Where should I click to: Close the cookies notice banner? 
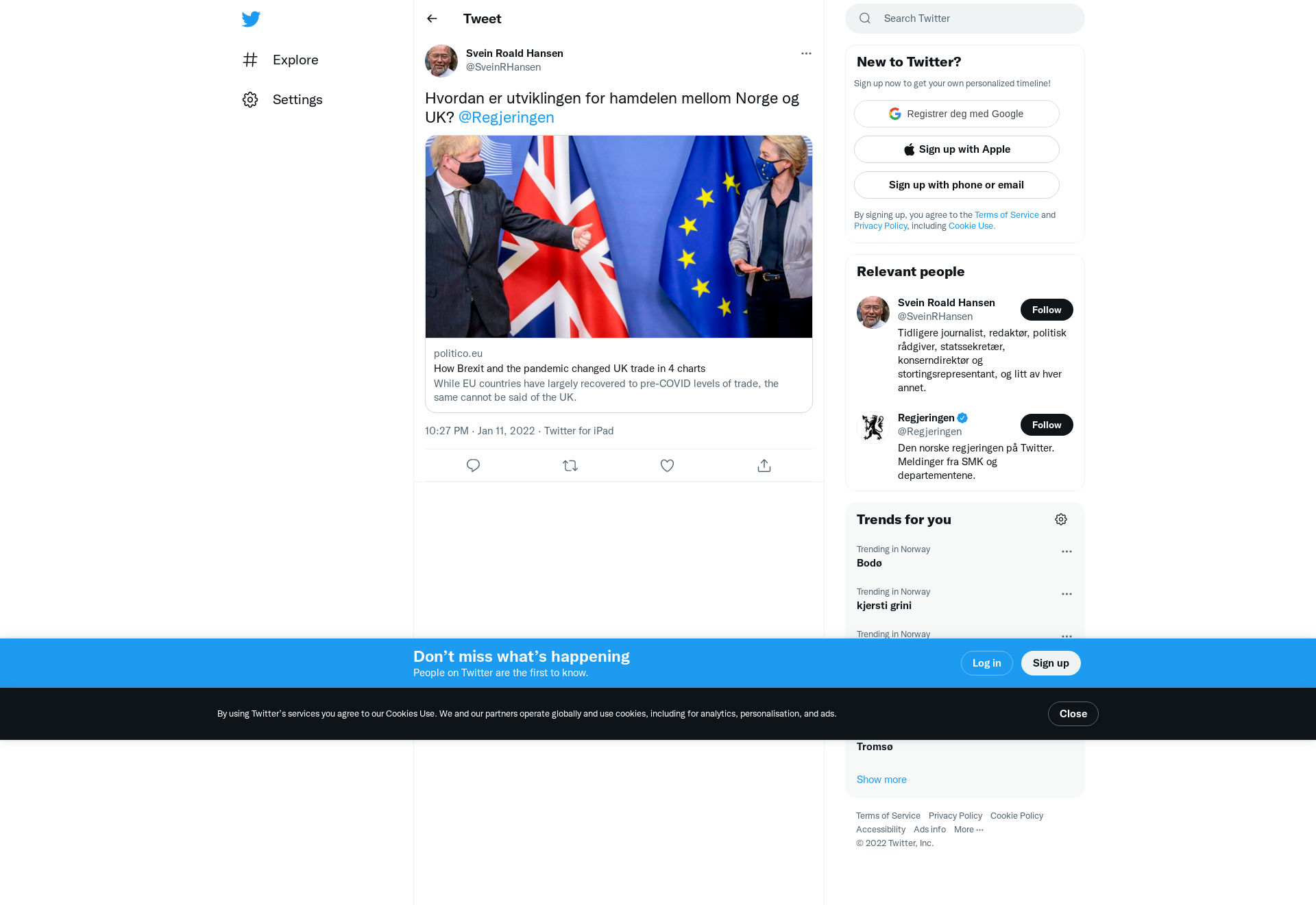(x=1073, y=714)
